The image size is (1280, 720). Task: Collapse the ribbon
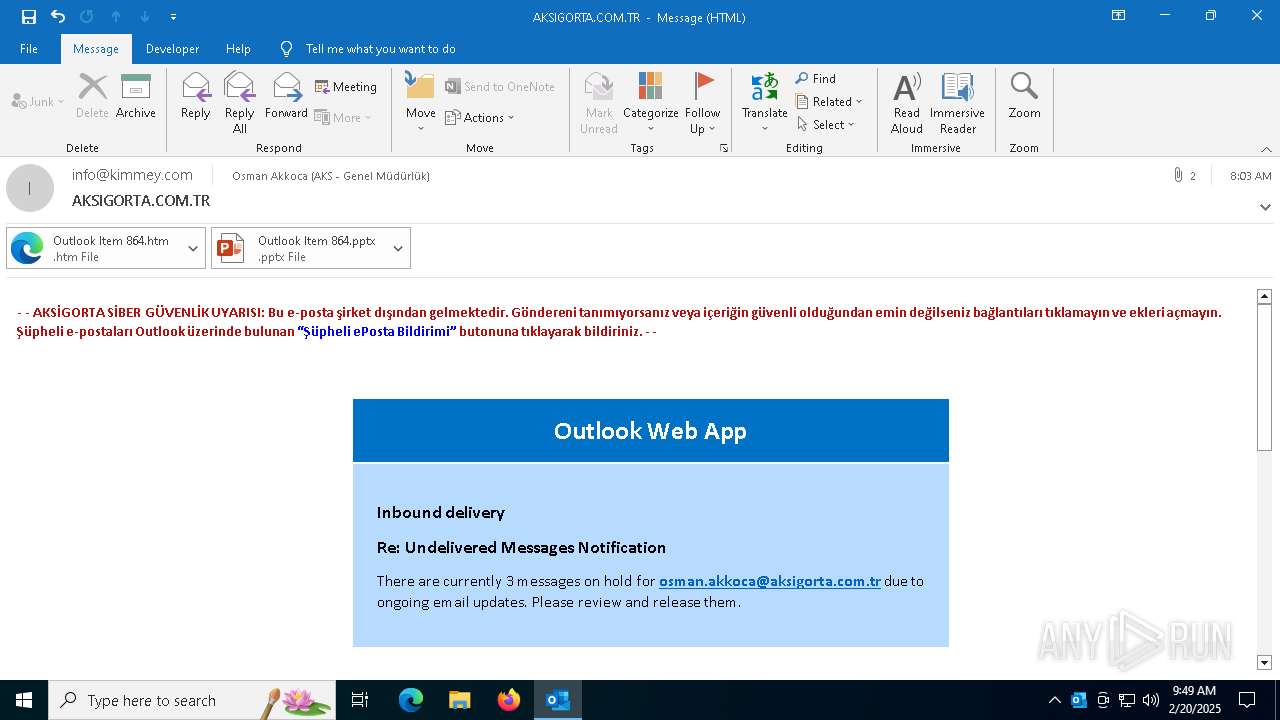coord(1266,149)
